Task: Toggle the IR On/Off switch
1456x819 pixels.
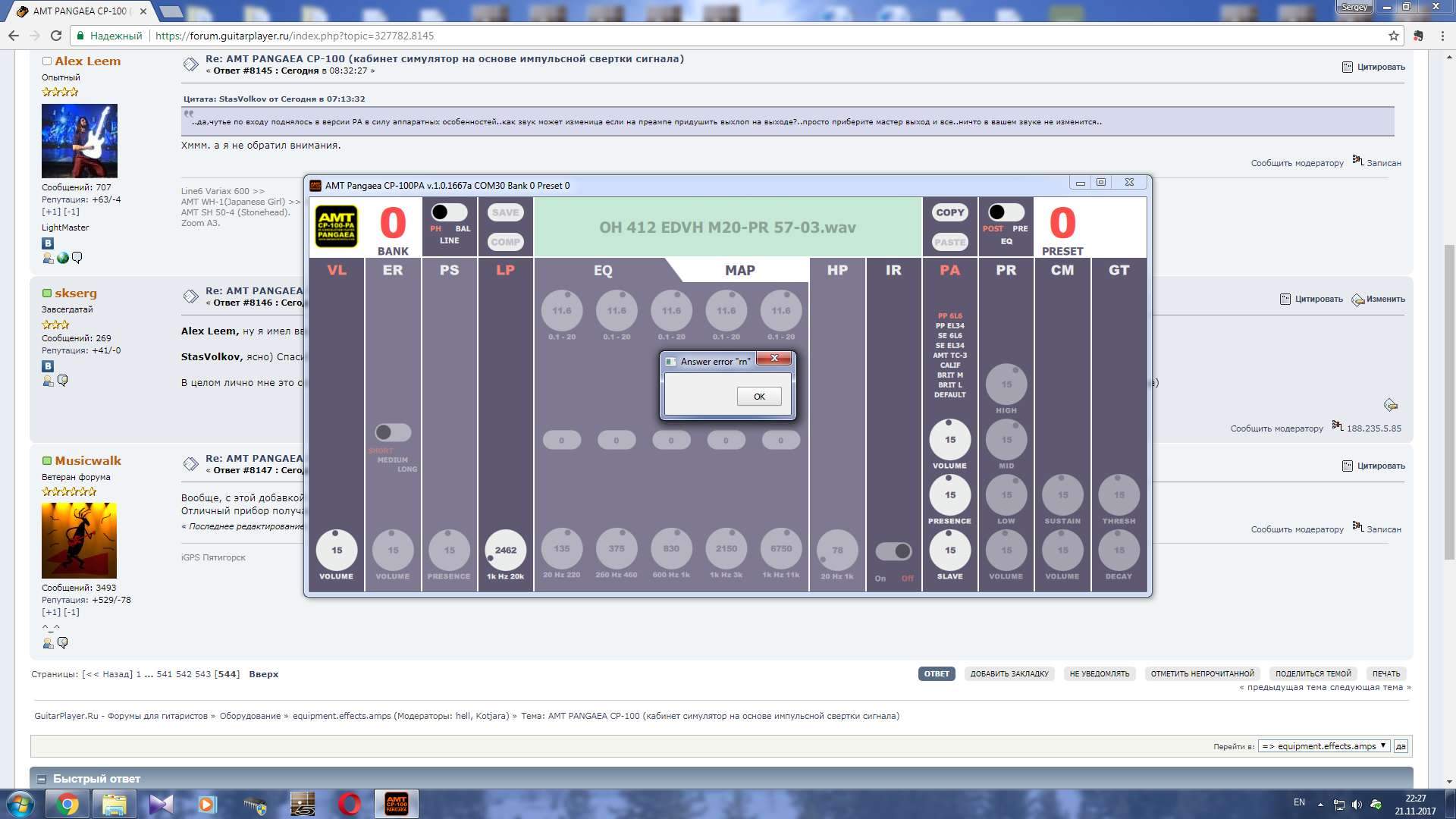Action: pyautogui.click(x=893, y=551)
